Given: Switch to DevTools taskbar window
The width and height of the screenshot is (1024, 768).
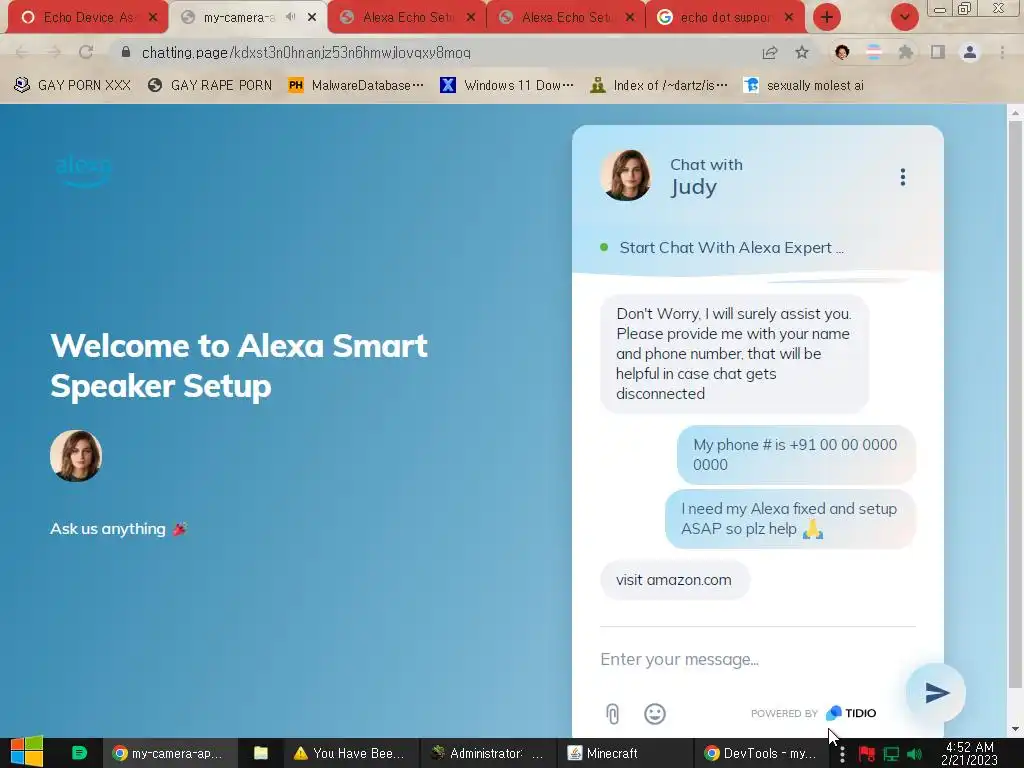Looking at the screenshot, I should point(760,754).
